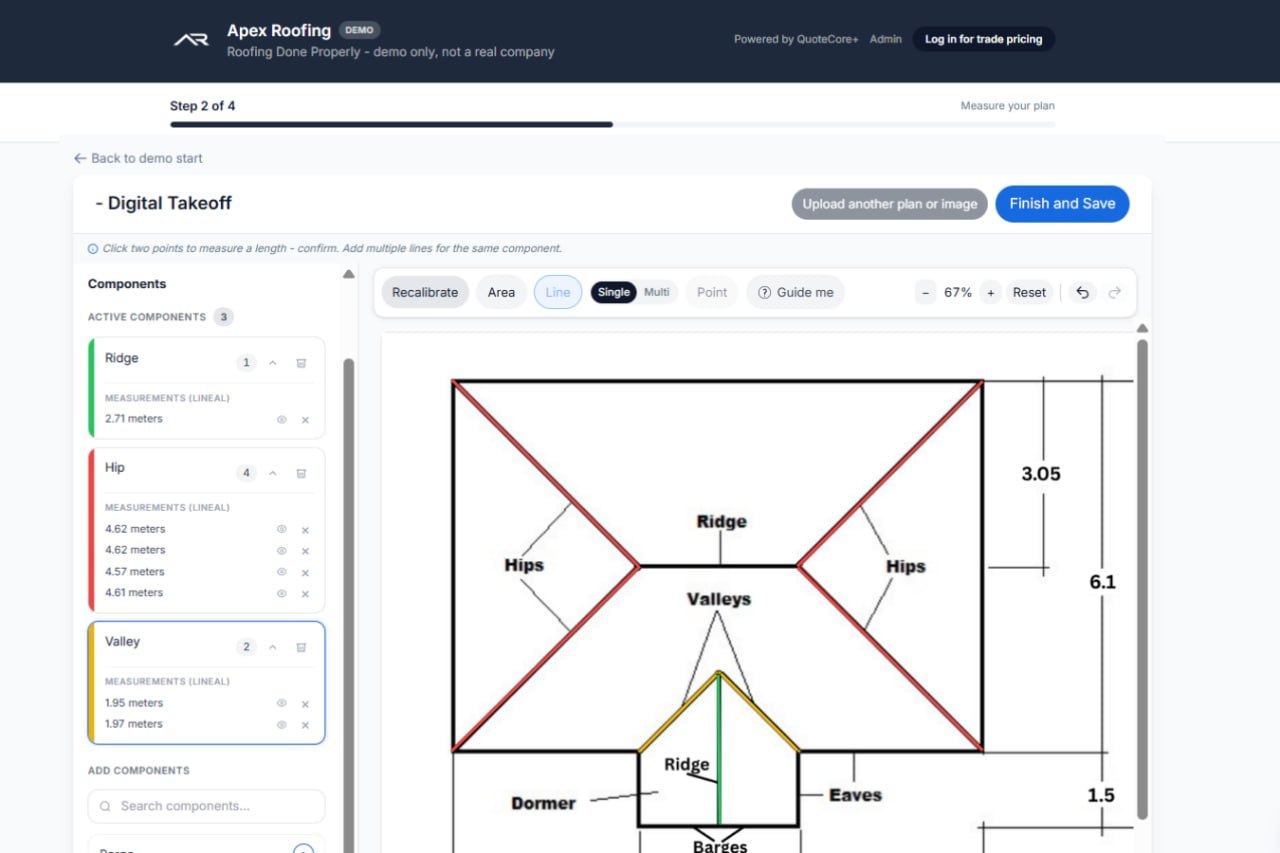Hide the first 4.62 meters Hip measurement

point(282,529)
